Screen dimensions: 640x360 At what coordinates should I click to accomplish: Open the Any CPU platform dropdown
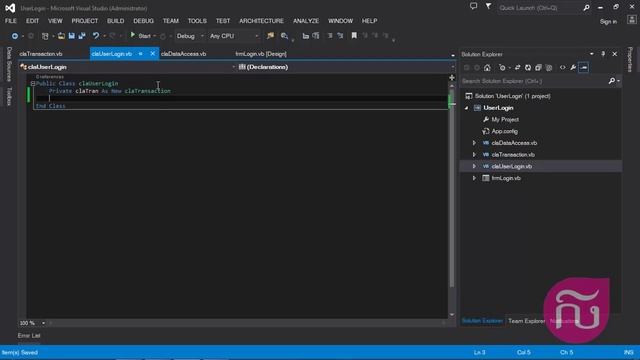click(x=257, y=36)
